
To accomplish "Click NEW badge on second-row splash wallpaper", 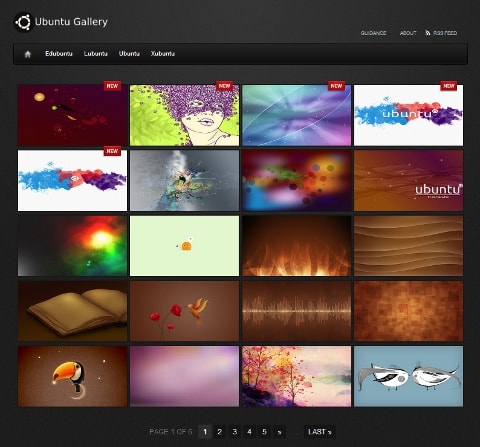I will [112, 151].
